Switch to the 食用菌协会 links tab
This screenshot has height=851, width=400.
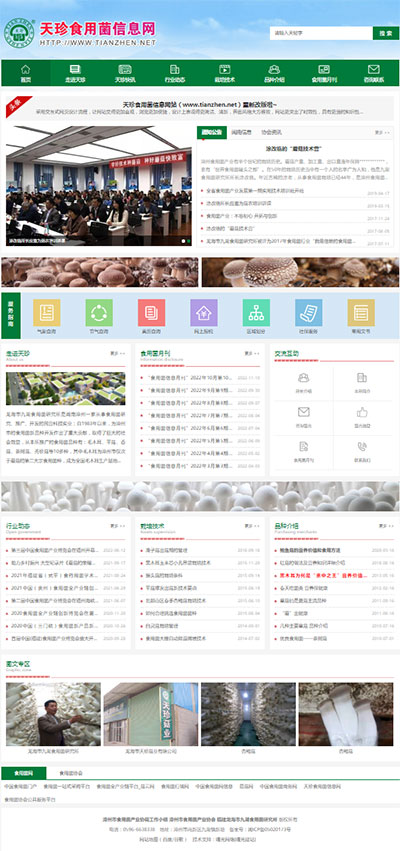pyautogui.click(x=71, y=773)
